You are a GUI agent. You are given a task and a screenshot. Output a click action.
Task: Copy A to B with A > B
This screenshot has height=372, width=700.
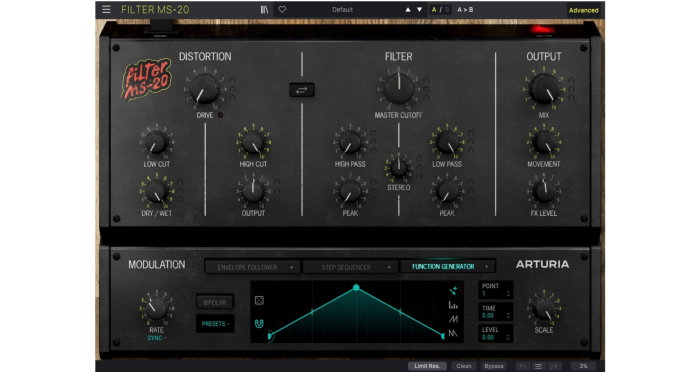(x=465, y=9)
